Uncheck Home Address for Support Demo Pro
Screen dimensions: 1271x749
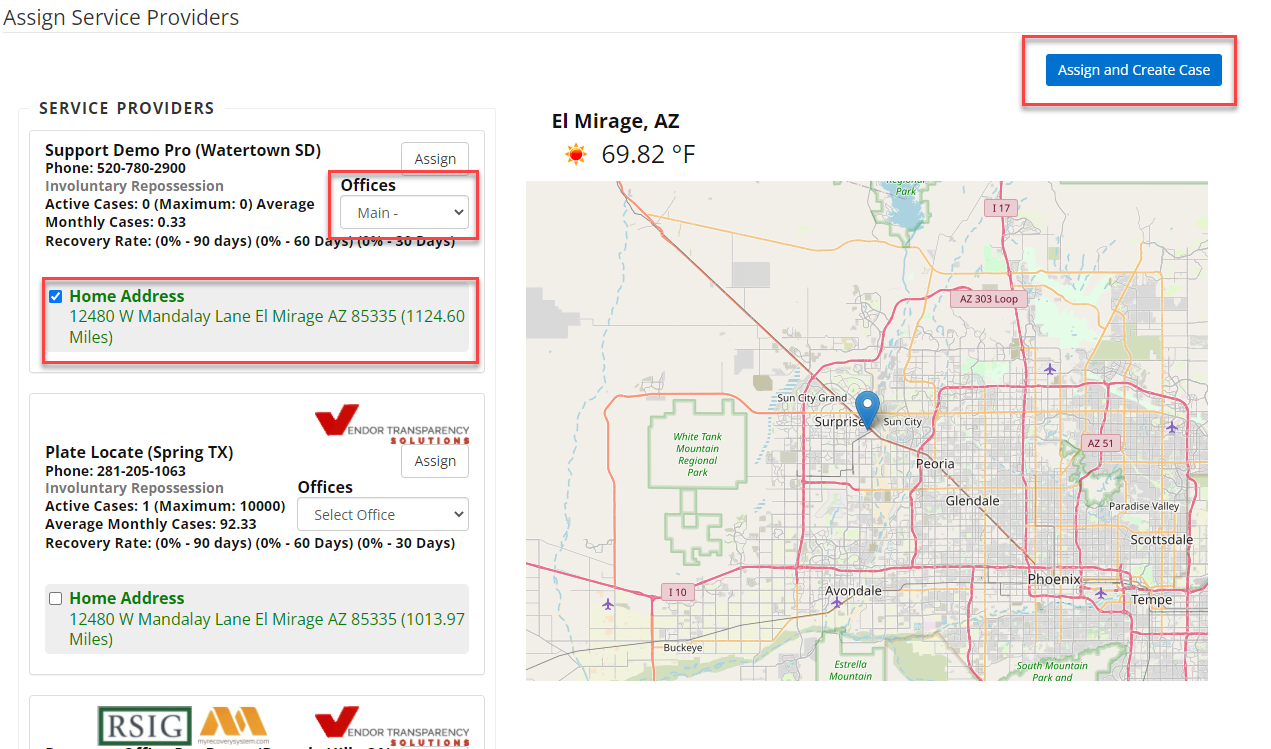coord(56,296)
